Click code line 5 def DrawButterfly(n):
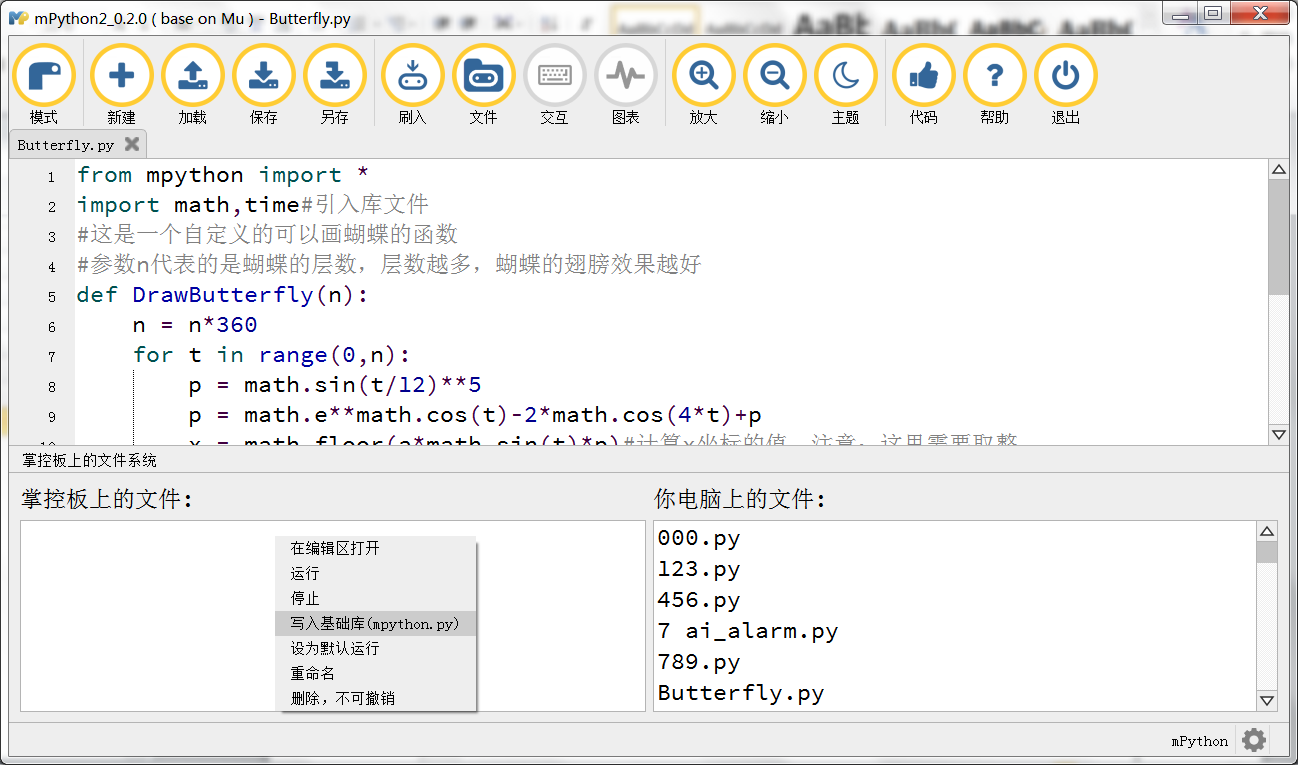Screen dimensions: 1298x765 click(223, 295)
